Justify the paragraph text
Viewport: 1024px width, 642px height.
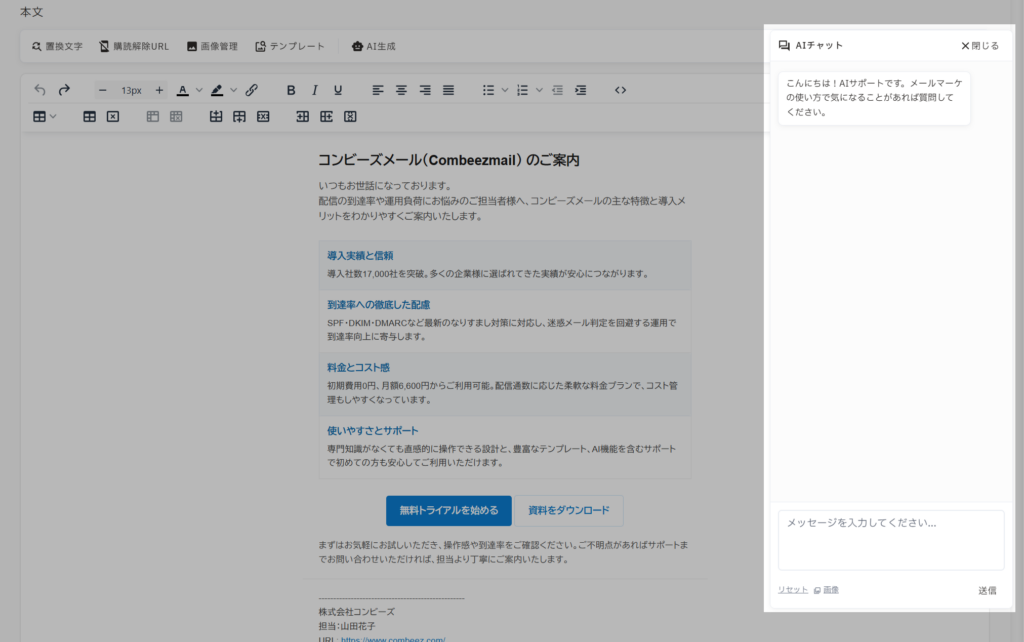(x=448, y=90)
